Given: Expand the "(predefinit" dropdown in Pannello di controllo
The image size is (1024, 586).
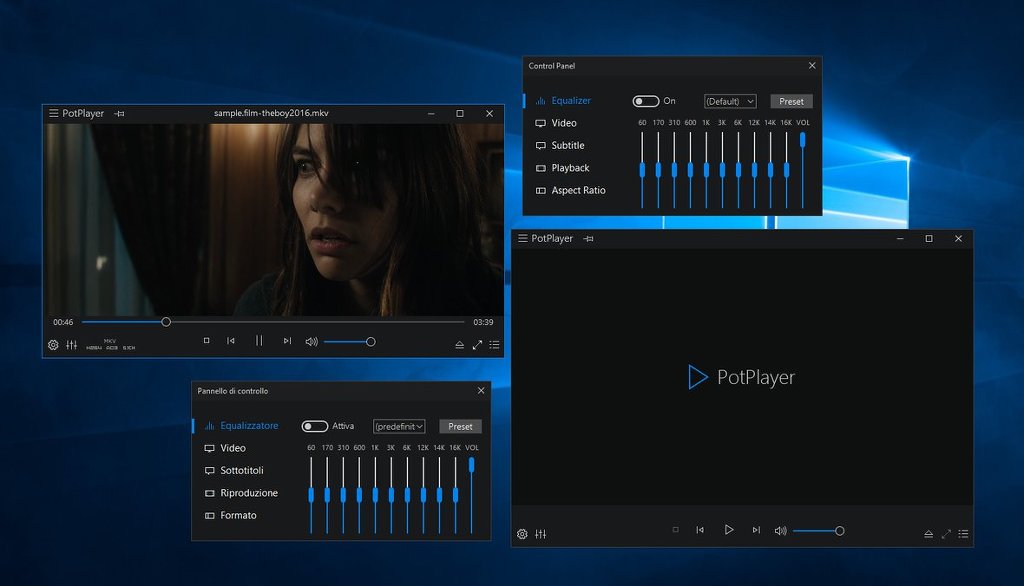Looking at the screenshot, I should point(399,426).
